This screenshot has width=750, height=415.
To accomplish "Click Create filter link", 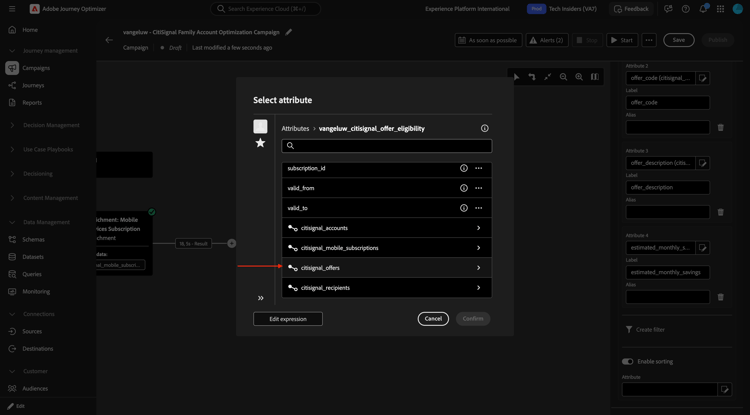I will pos(645,329).
